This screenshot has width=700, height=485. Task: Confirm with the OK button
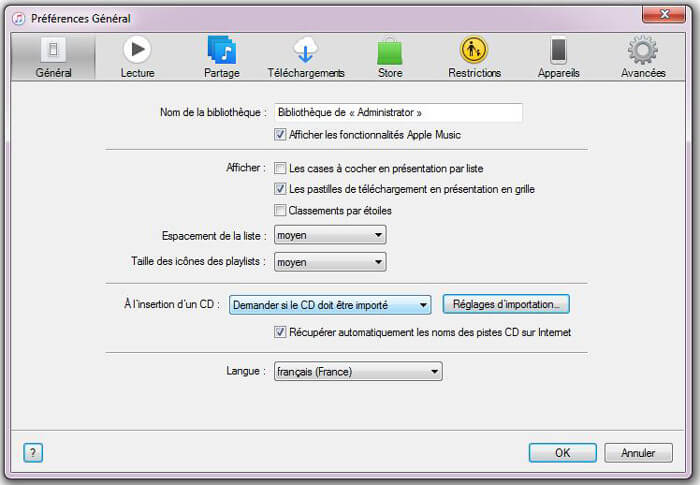(562, 453)
